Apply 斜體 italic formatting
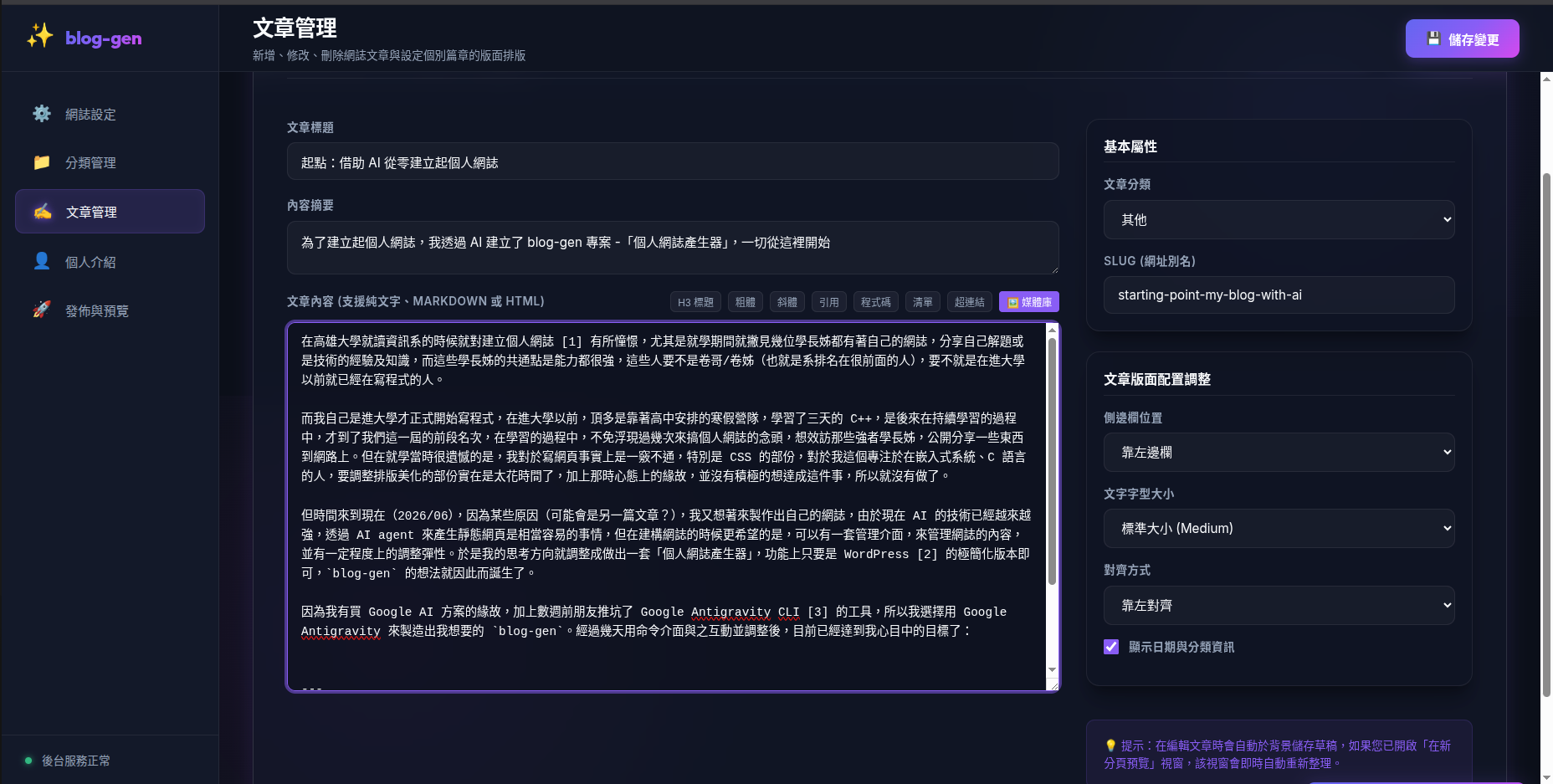This screenshot has width=1553, height=784. coord(787,302)
